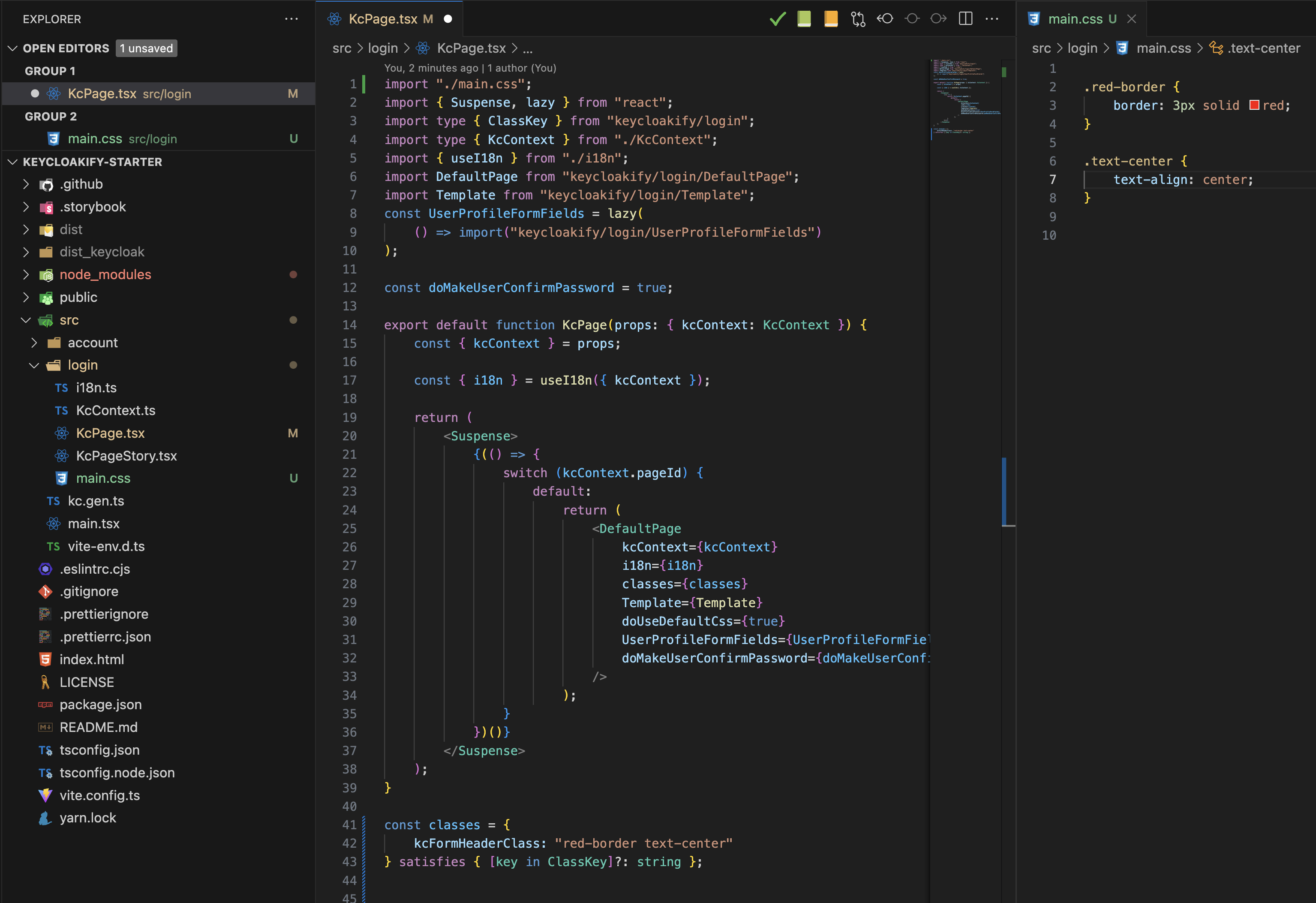The width and height of the screenshot is (1316, 903).
Task: Open editor More Actions ellipsis
Action: tap(992, 19)
